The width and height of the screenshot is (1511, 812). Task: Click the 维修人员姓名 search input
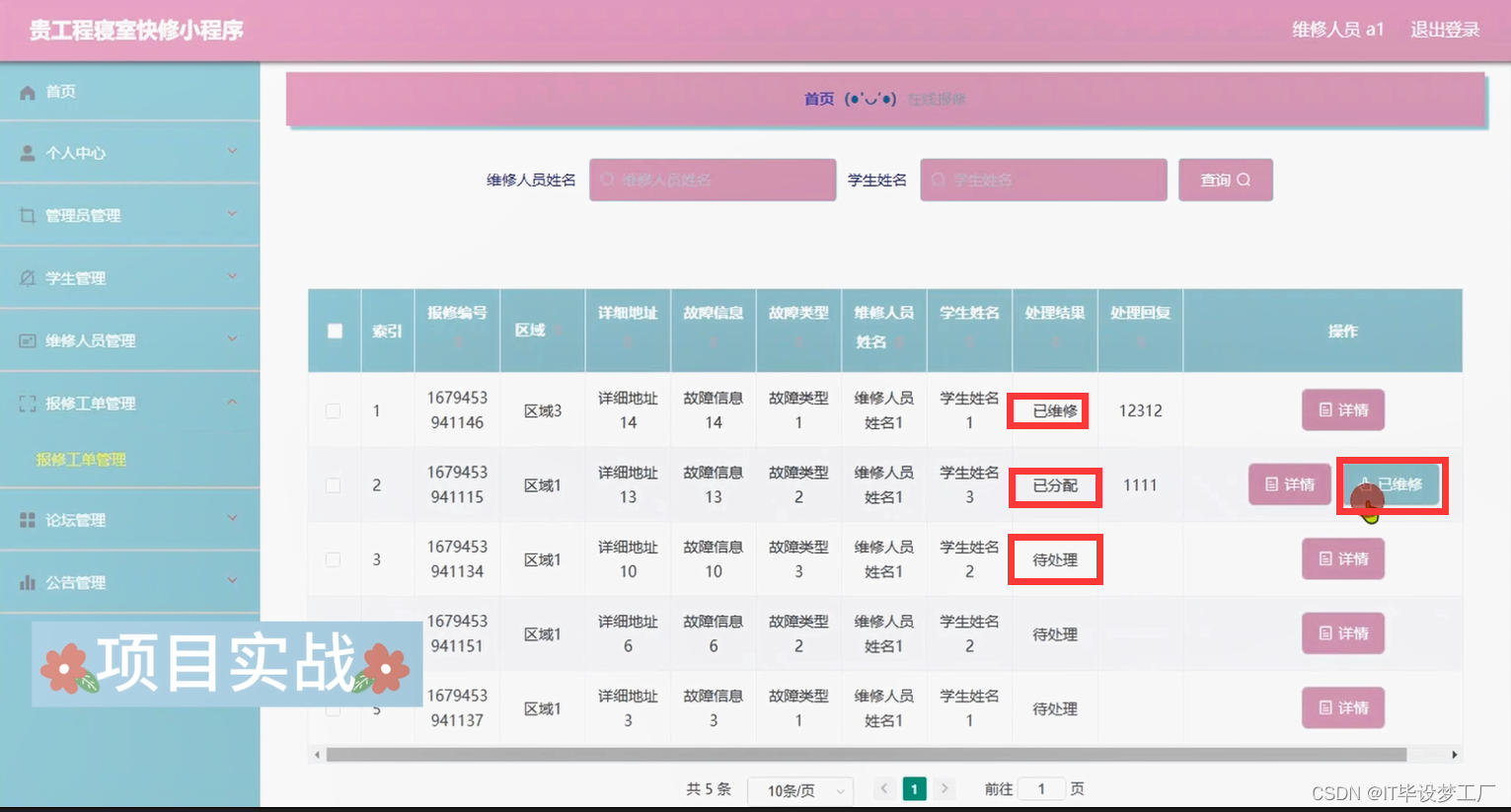713,180
